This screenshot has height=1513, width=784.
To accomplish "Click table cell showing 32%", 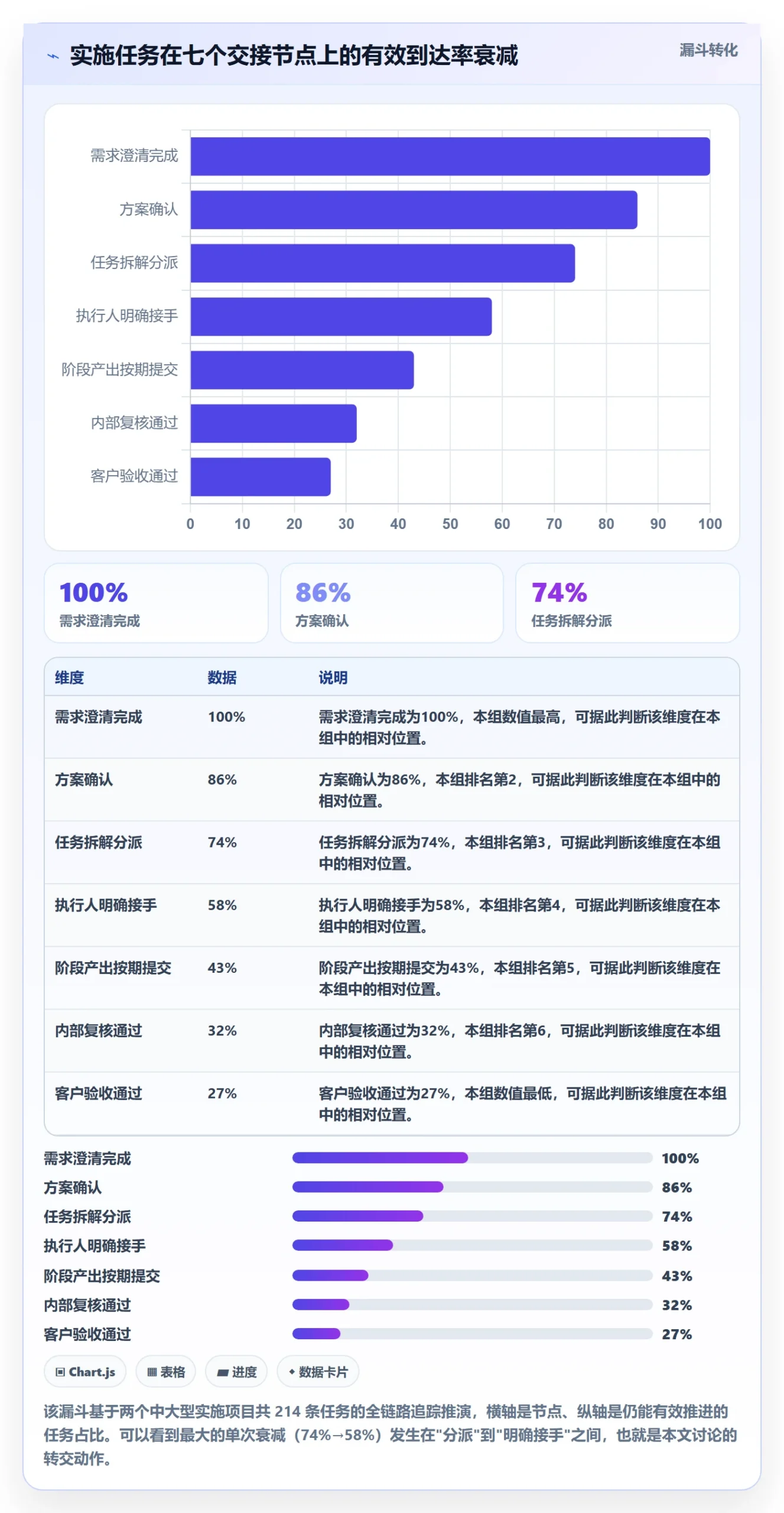I will click(x=222, y=1030).
